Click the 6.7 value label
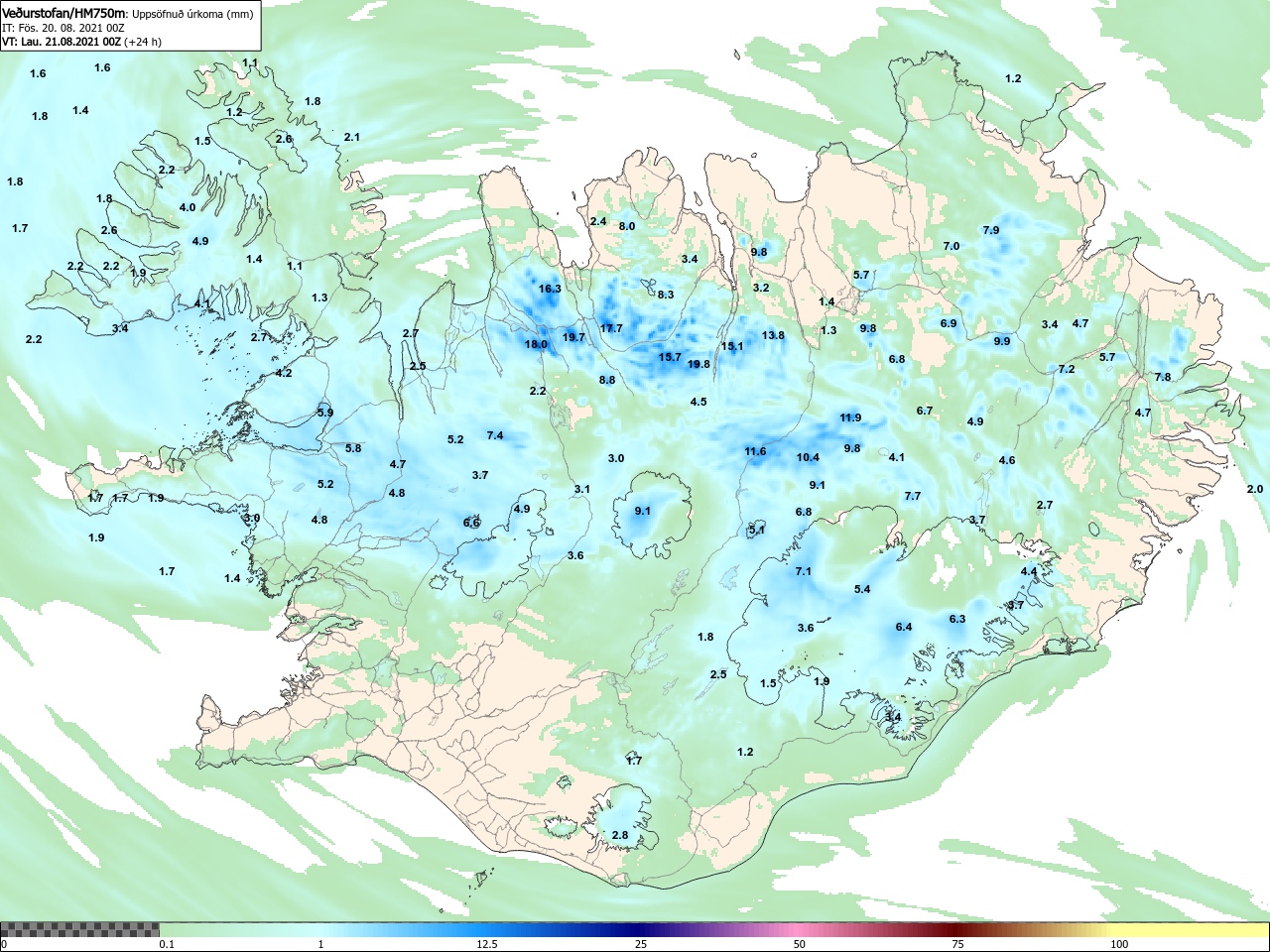 pyautogui.click(x=925, y=411)
